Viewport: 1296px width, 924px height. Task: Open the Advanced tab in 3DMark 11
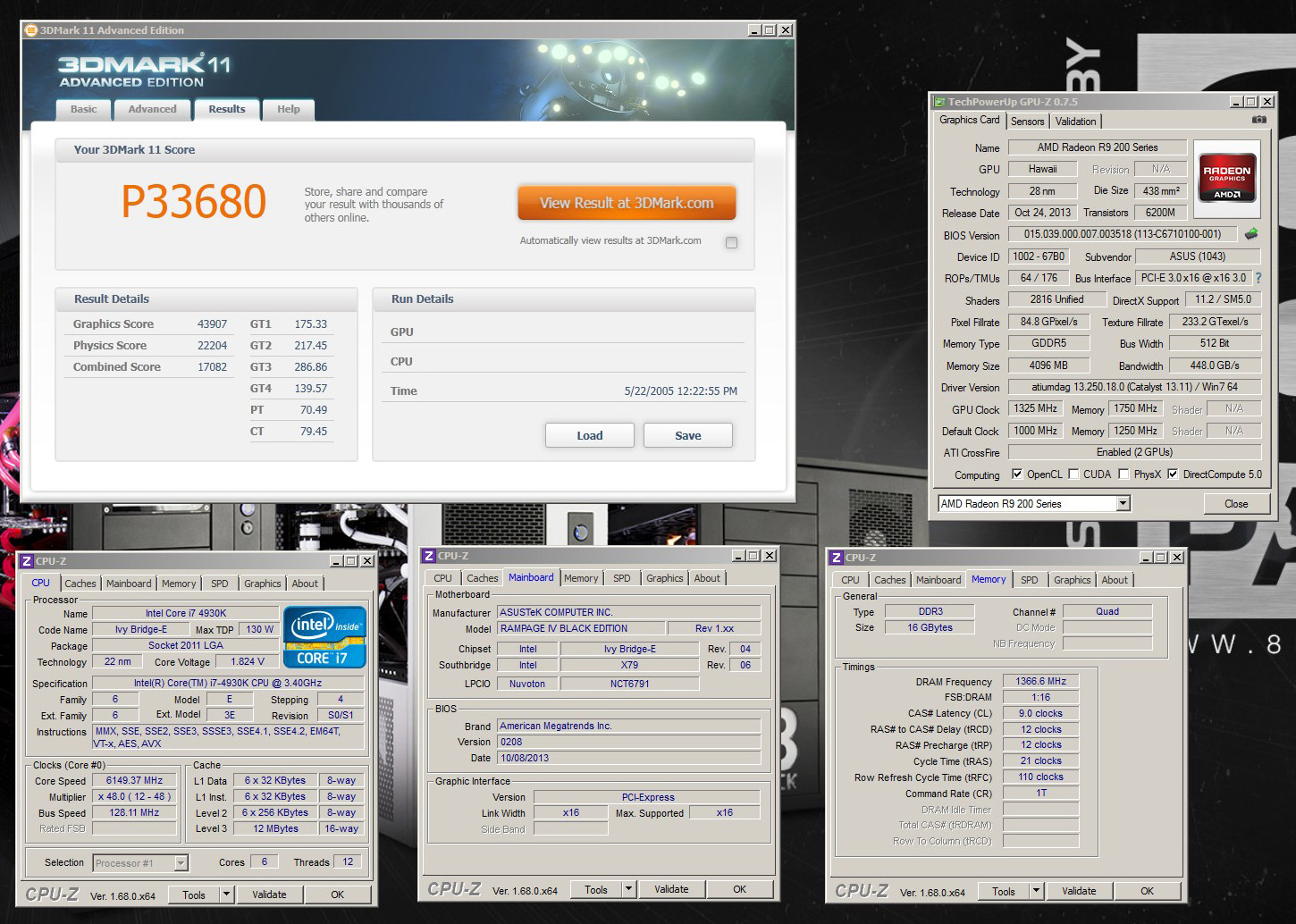tap(152, 109)
